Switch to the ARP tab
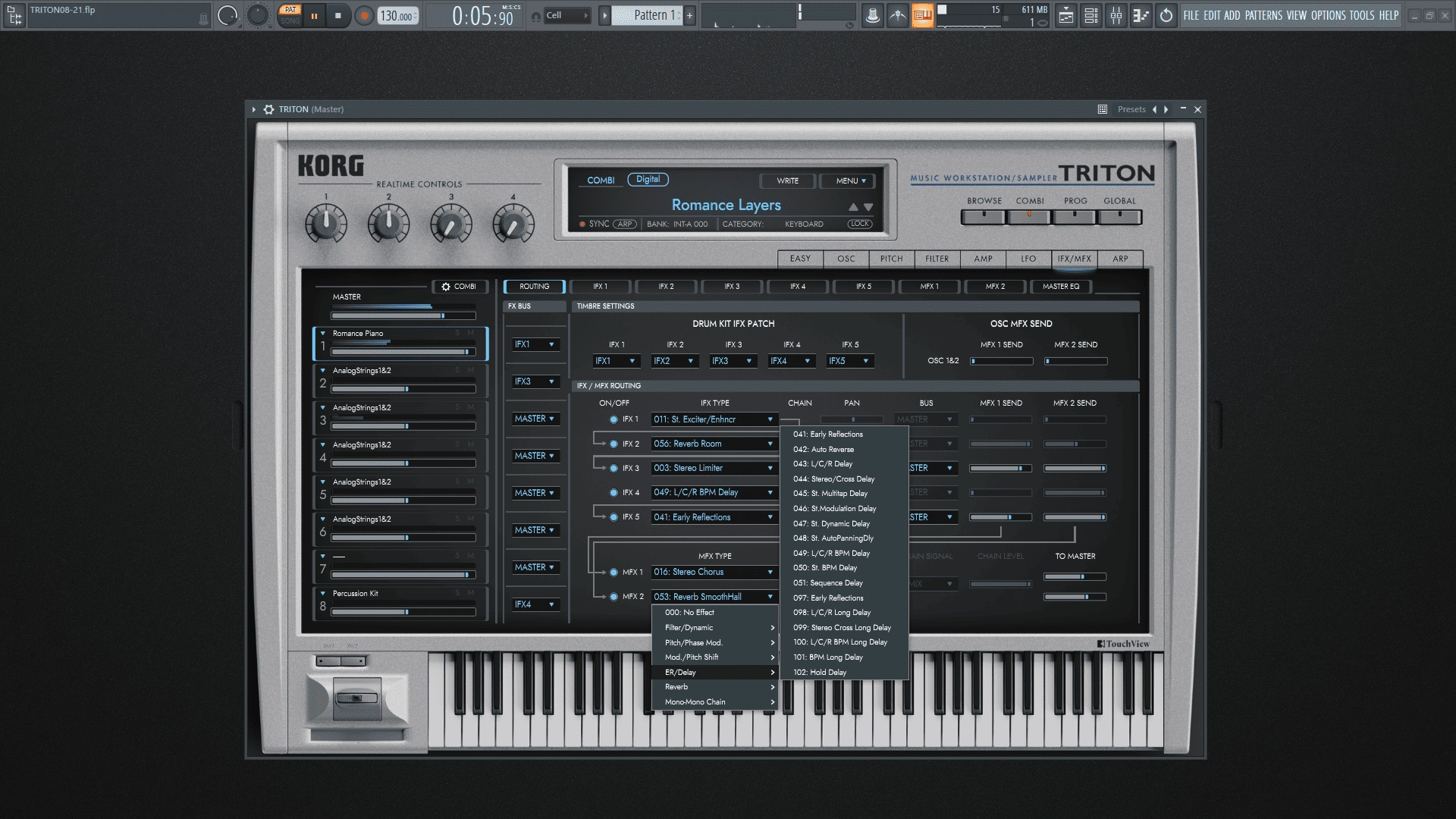1456x819 pixels. (1120, 259)
